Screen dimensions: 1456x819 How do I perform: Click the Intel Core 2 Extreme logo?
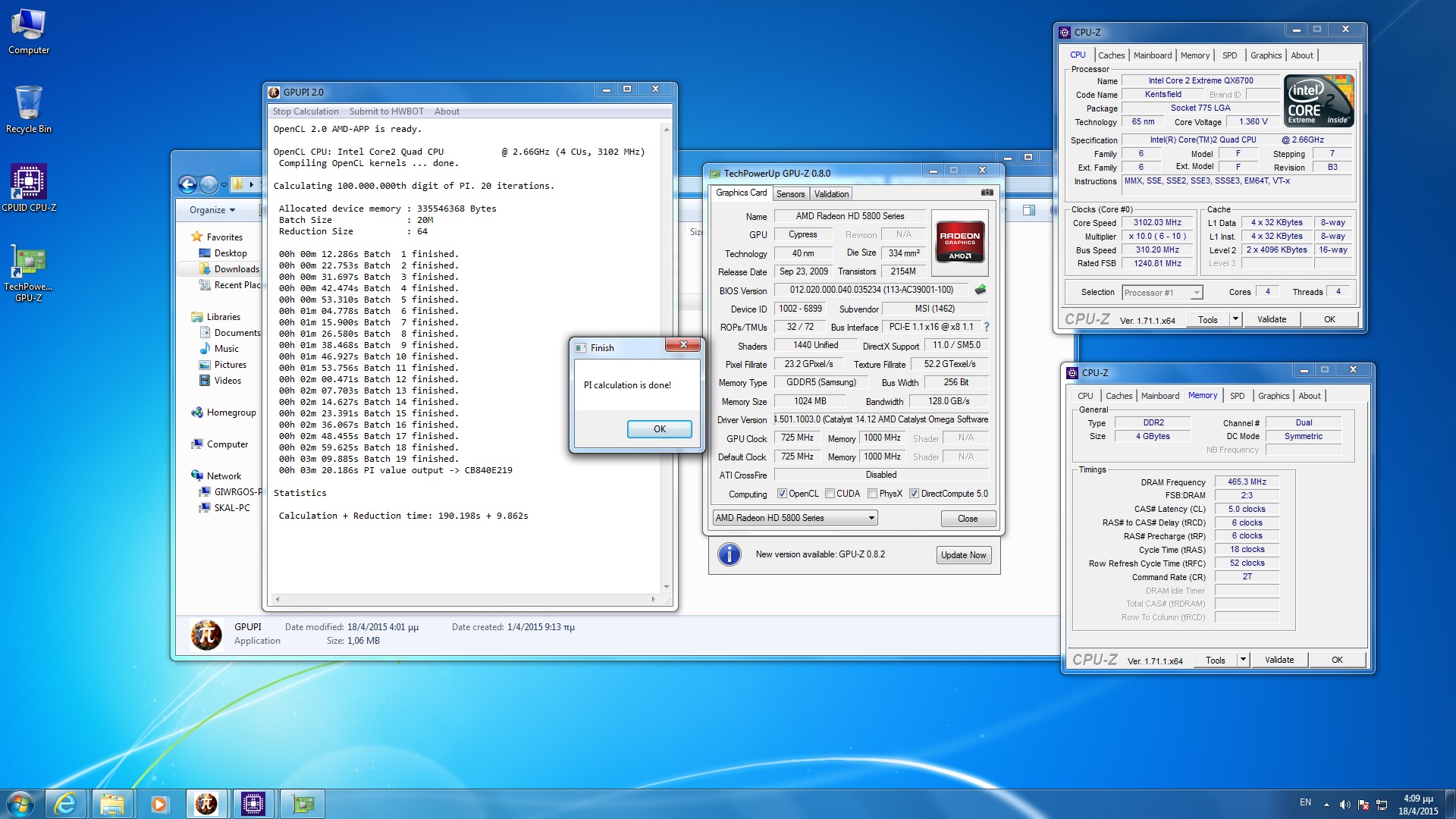1319,101
